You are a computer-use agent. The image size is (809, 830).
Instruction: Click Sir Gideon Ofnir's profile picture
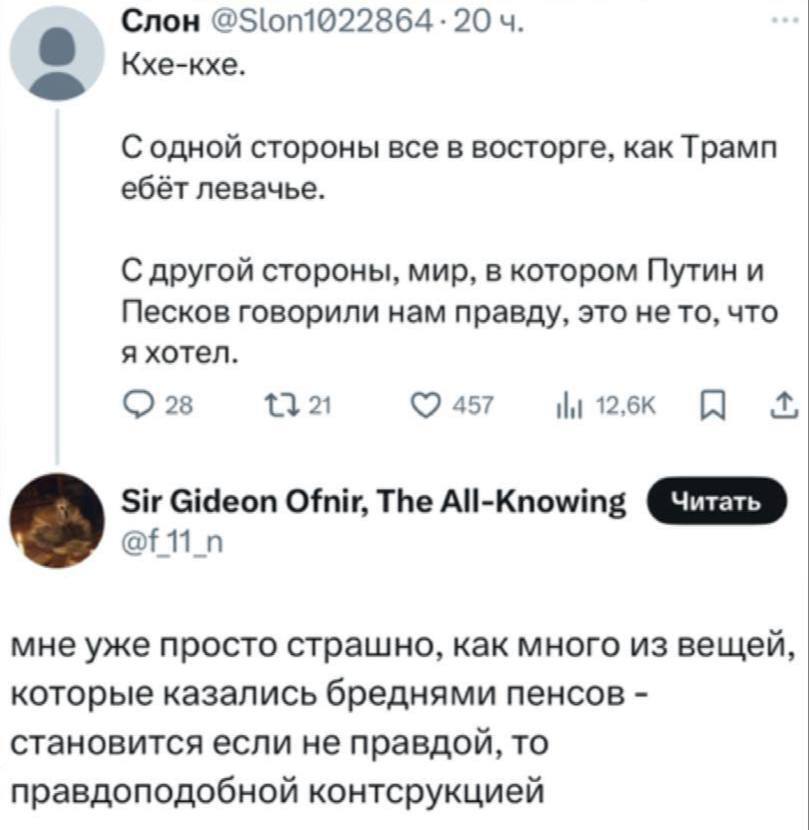57,519
